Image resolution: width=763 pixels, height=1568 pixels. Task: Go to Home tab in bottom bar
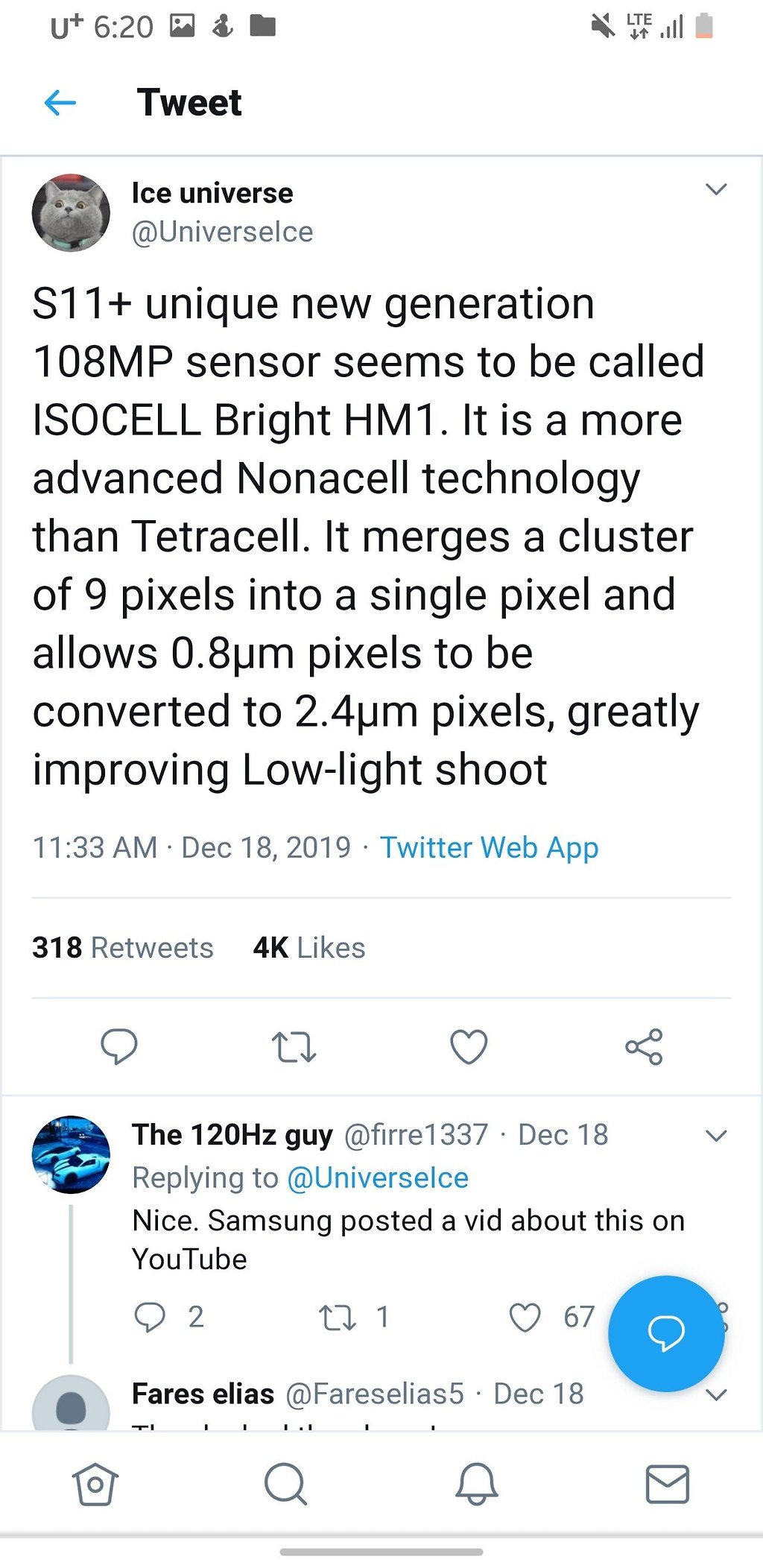[95, 1484]
